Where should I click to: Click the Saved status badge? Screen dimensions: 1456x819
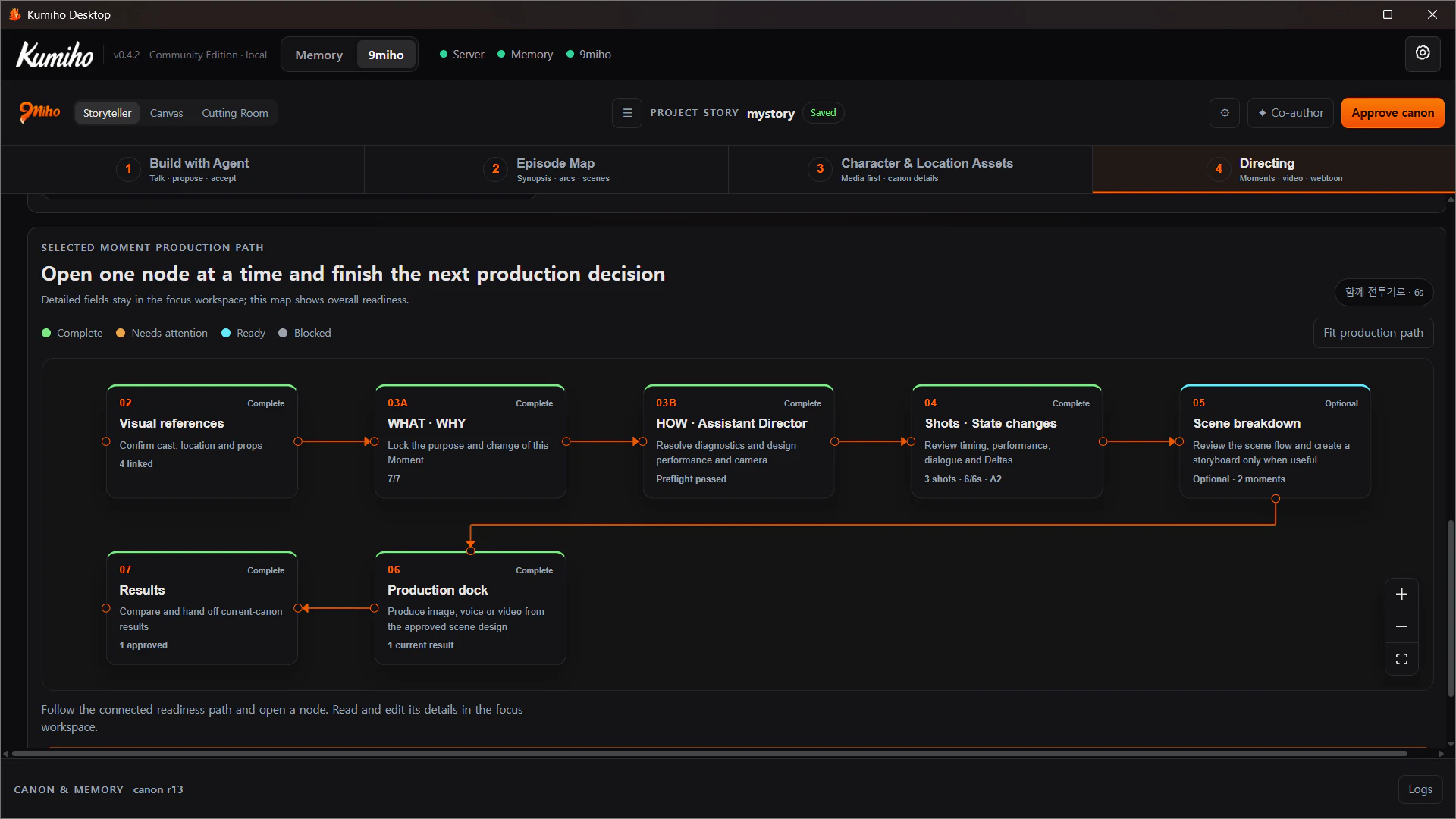[x=823, y=113]
